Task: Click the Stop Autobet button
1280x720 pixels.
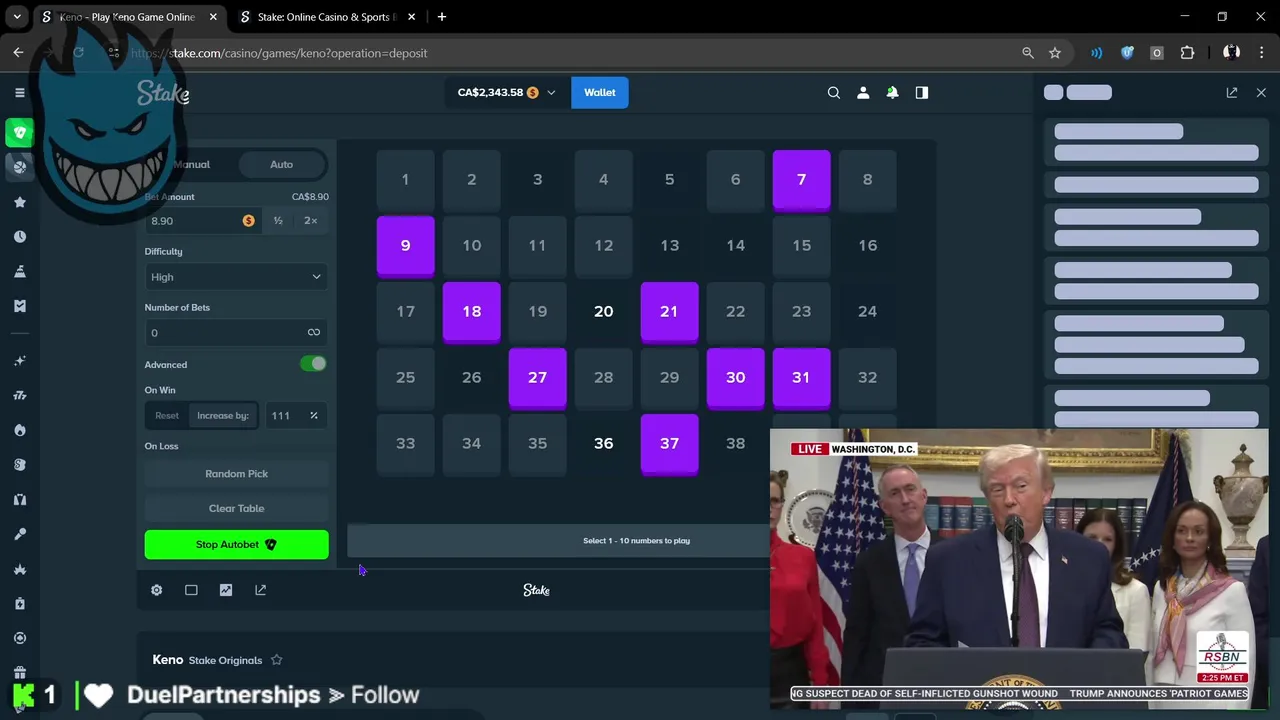Action: [x=236, y=545]
